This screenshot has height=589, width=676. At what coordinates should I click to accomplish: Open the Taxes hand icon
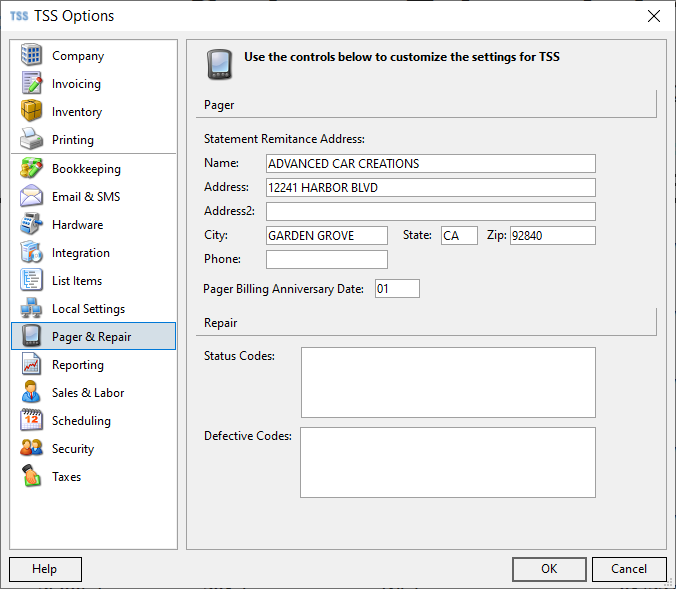[x=31, y=476]
